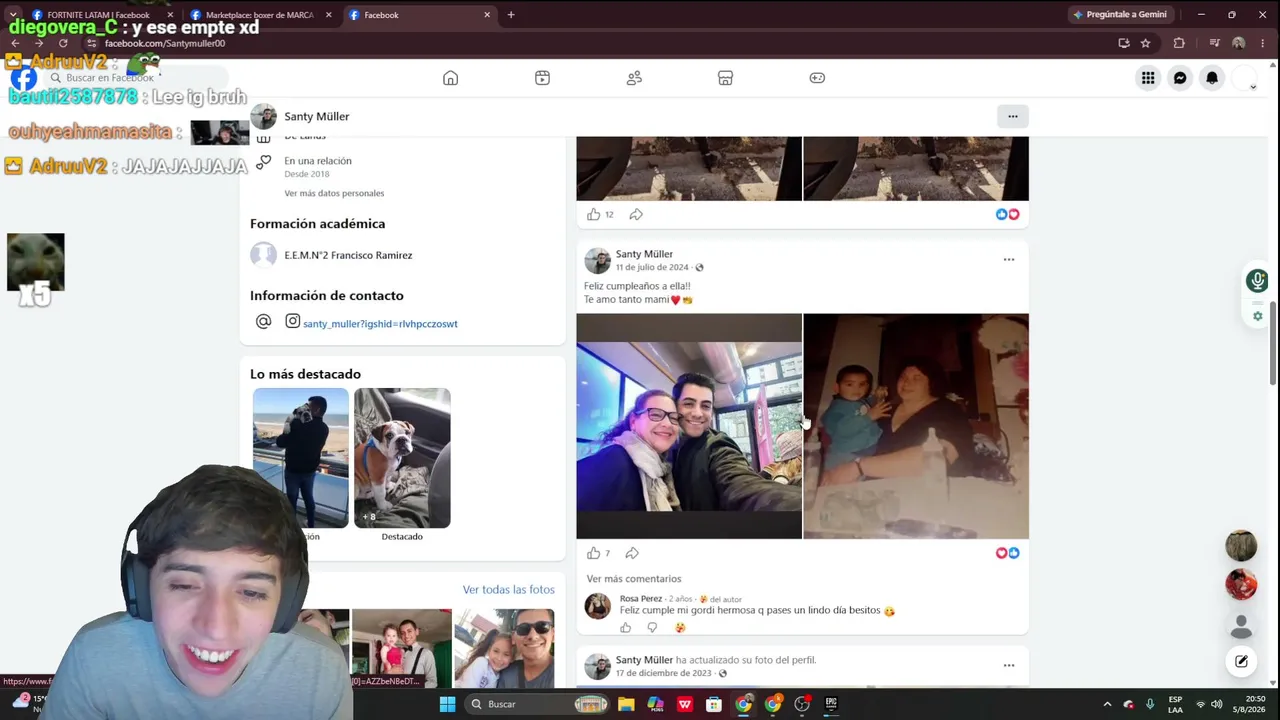Screen dimensions: 1280x720
Task: Click the Windows taskbar Buscar search box
Action: click(538, 704)
